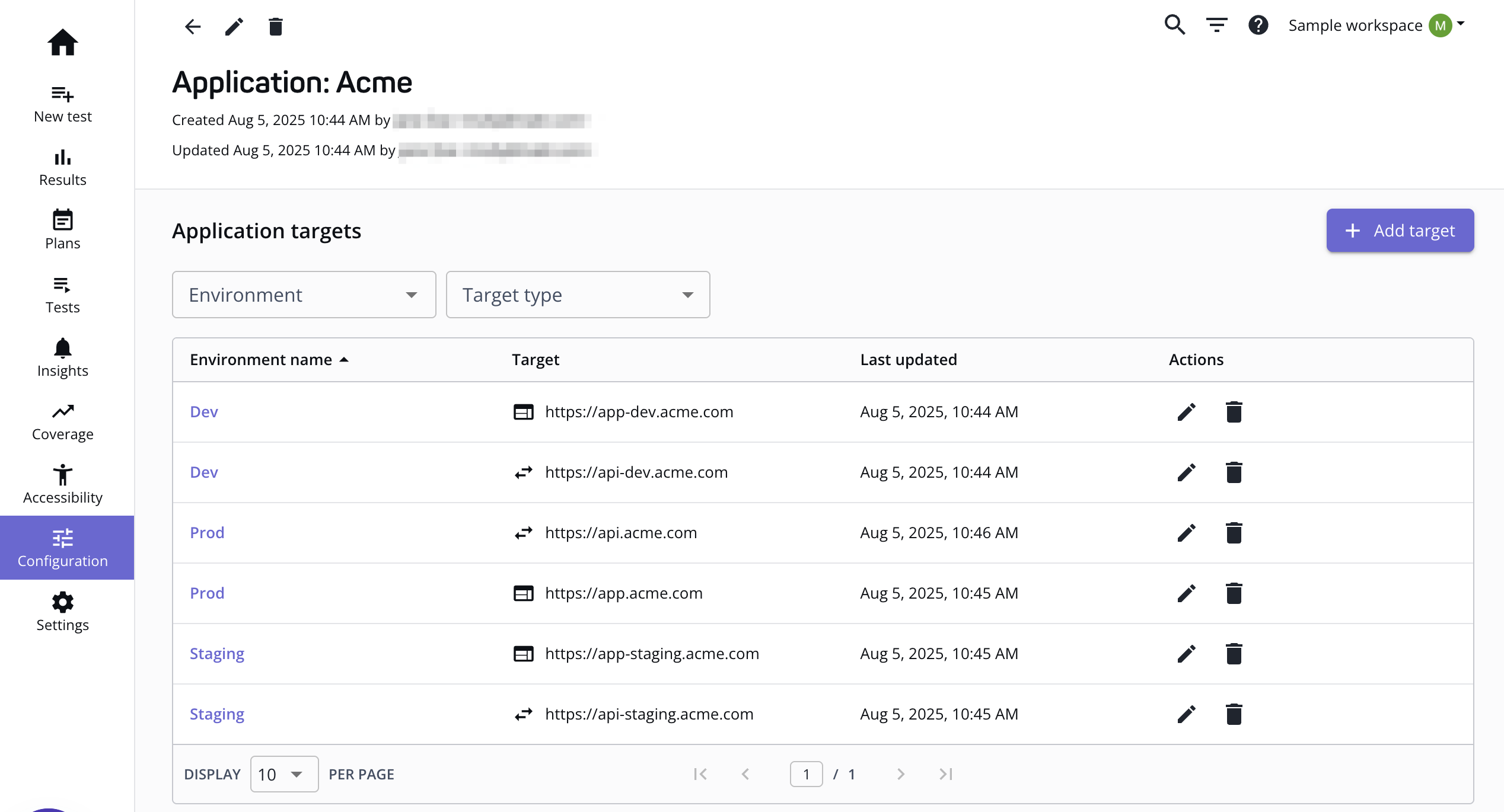The image size is (1504, 812).
Task: Expand the Environment filter dropdown
Action: 304,295
